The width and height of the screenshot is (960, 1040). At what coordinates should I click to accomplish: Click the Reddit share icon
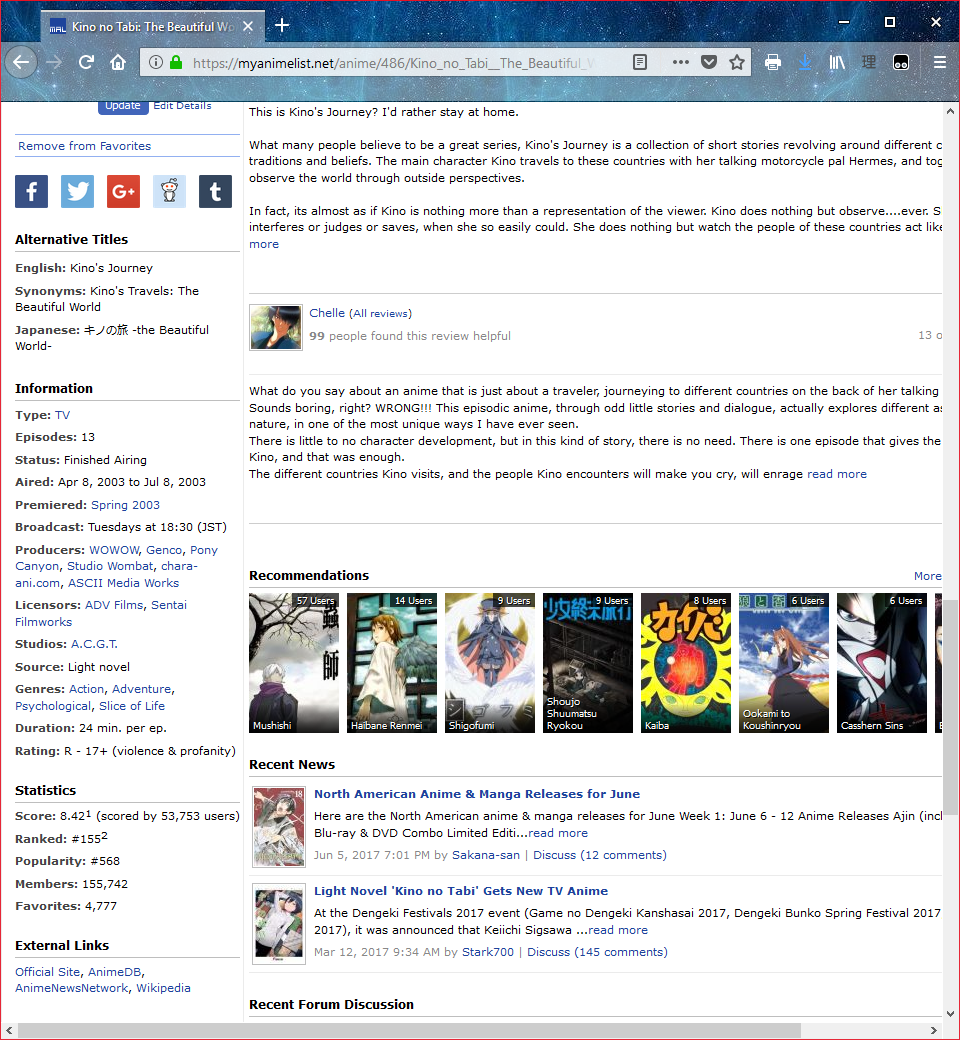[169, 191]
